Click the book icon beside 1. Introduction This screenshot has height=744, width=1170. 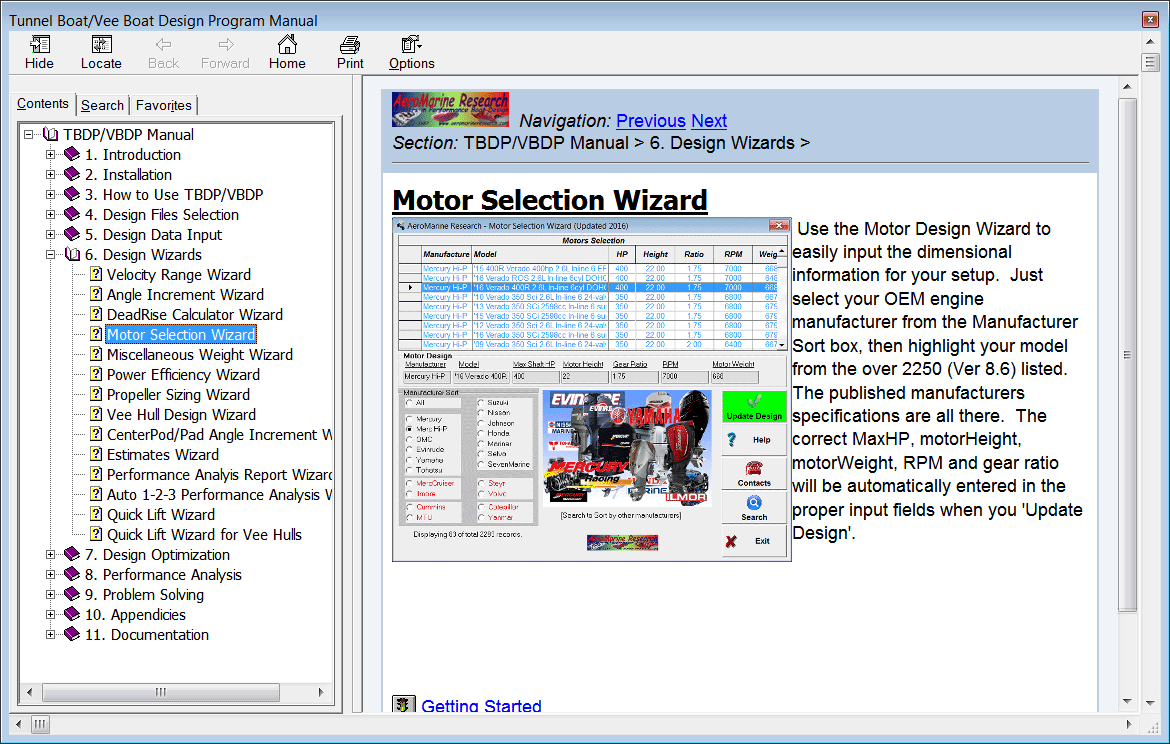72,154
